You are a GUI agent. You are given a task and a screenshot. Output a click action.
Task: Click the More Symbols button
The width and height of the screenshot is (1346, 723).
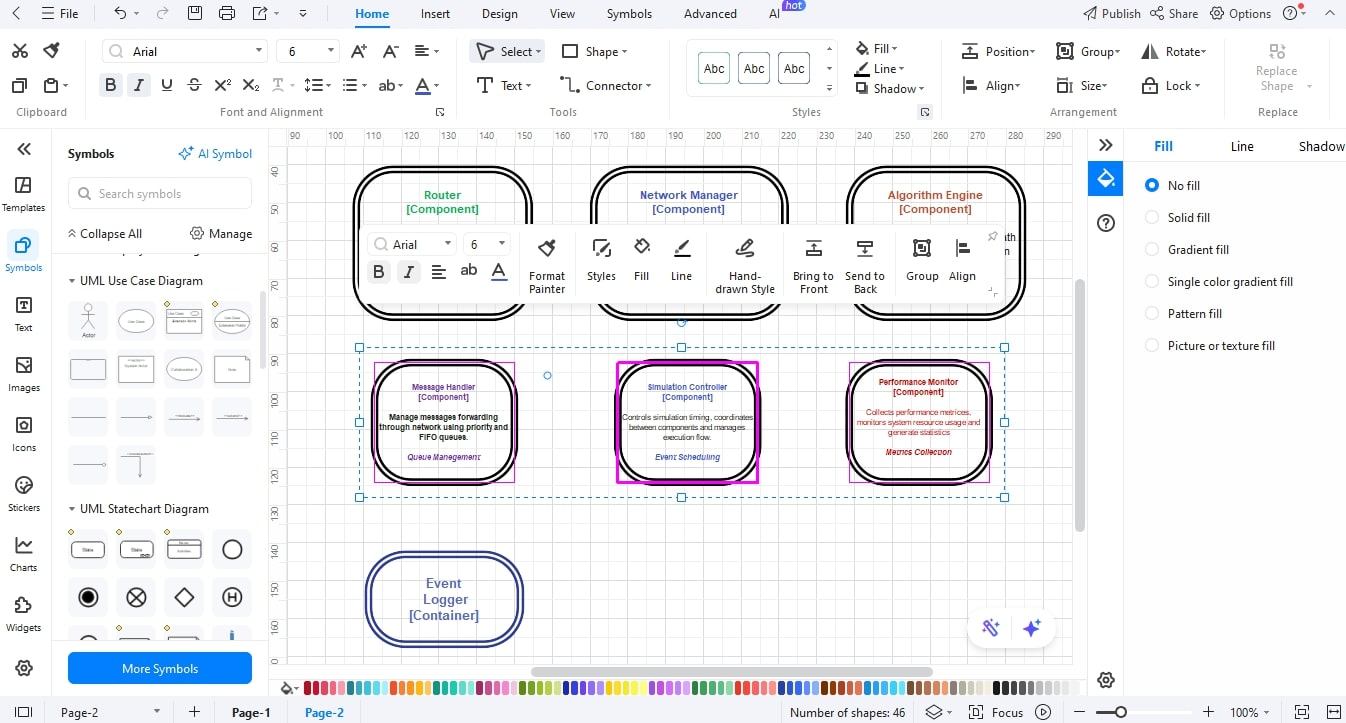(x=160, y=669)
